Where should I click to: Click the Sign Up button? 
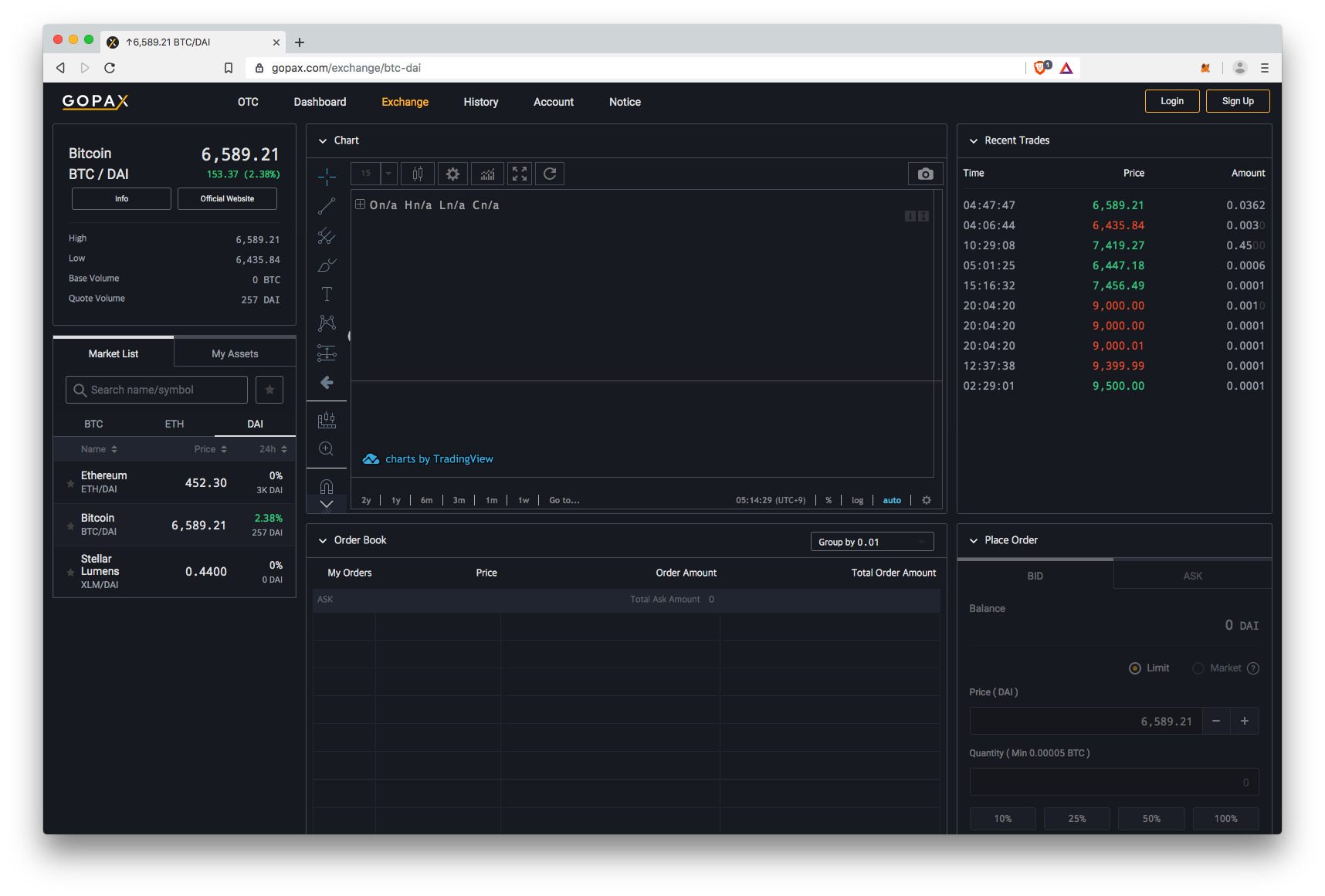click(x=1238, y=101)
